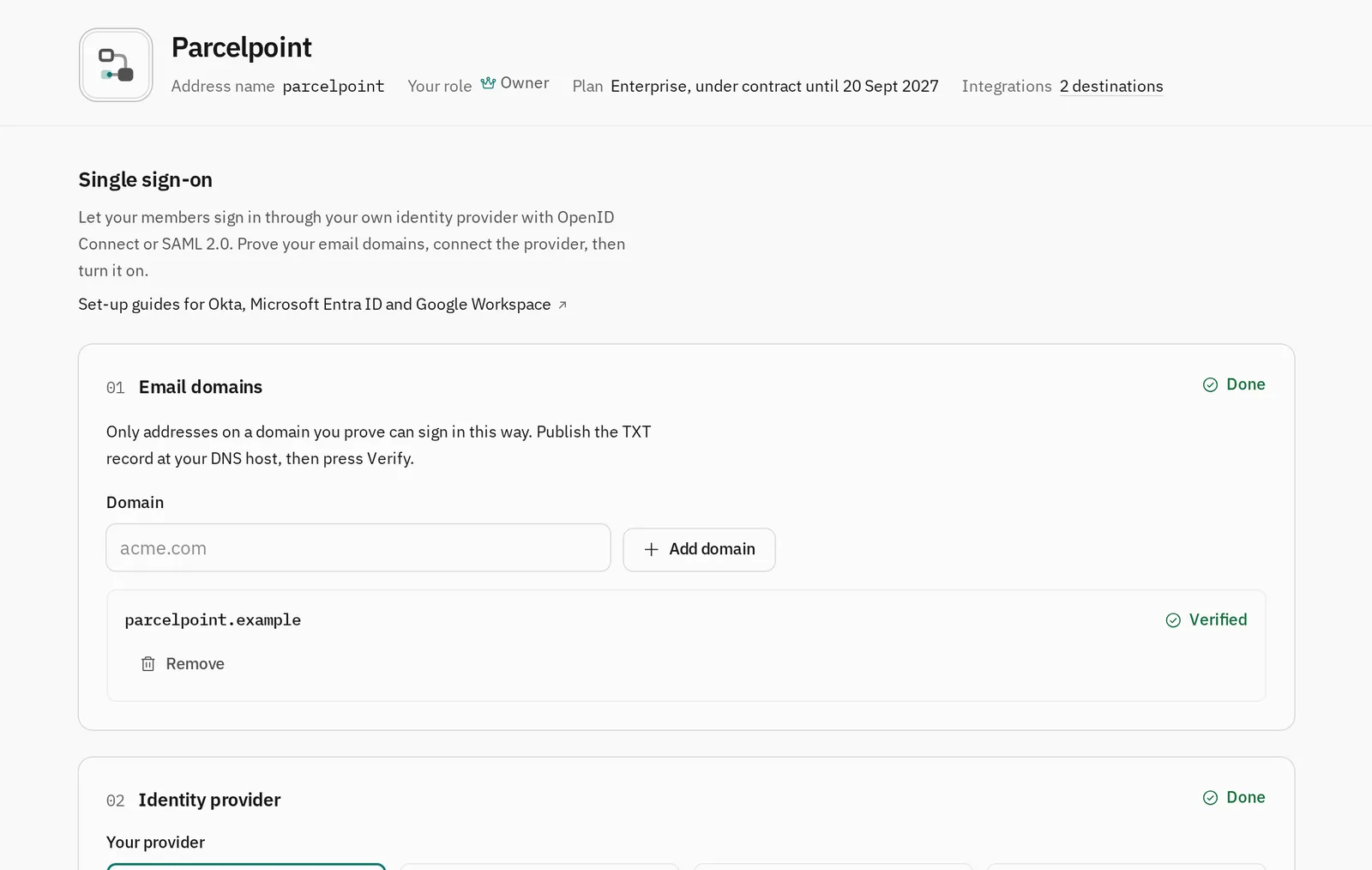Click the Done check icon for Email domains

pyautogui.click(x=1210, y=384)
